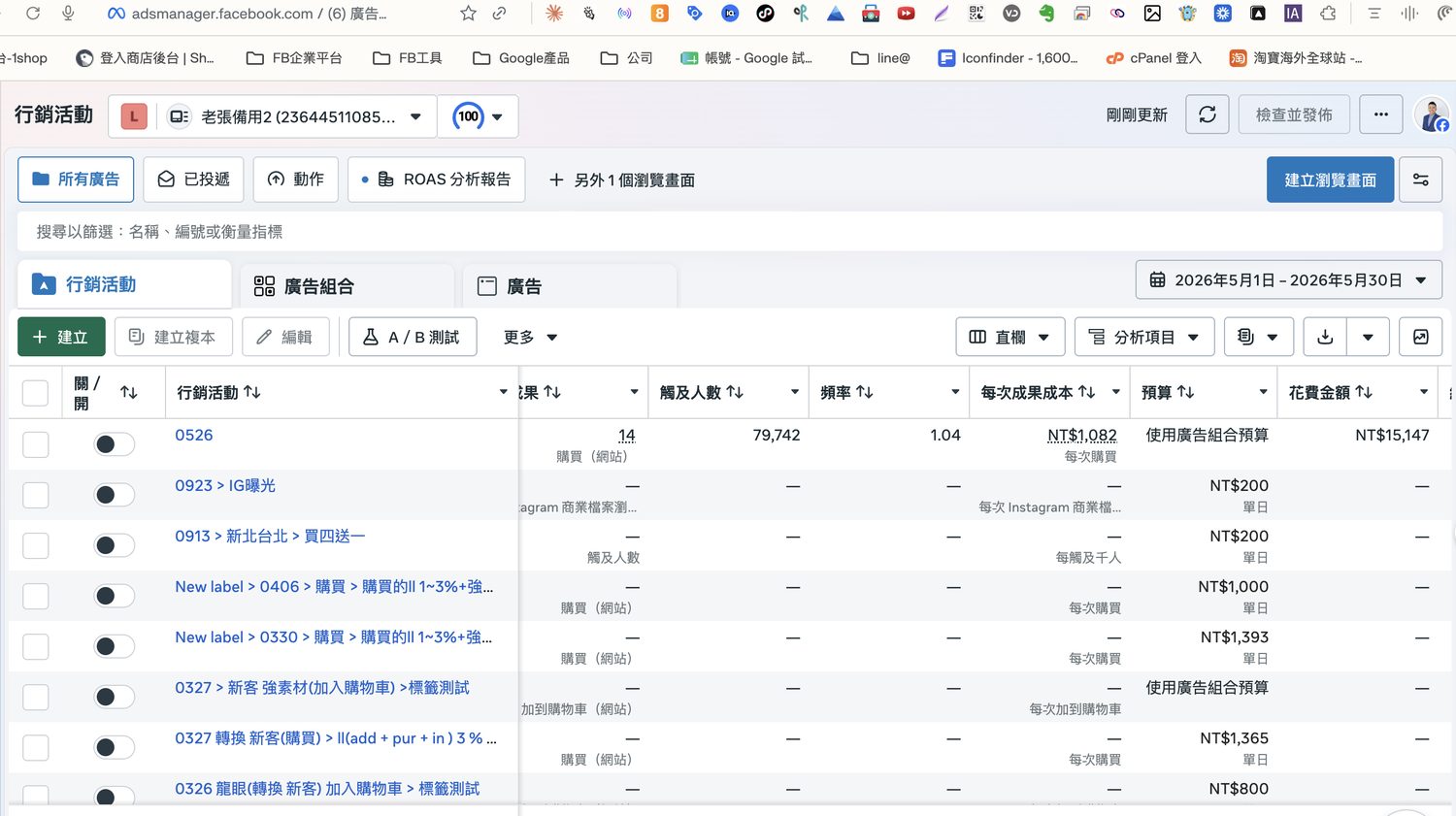Open the chart view icon button
The image size is (1456, 816).
(1421, 337)
